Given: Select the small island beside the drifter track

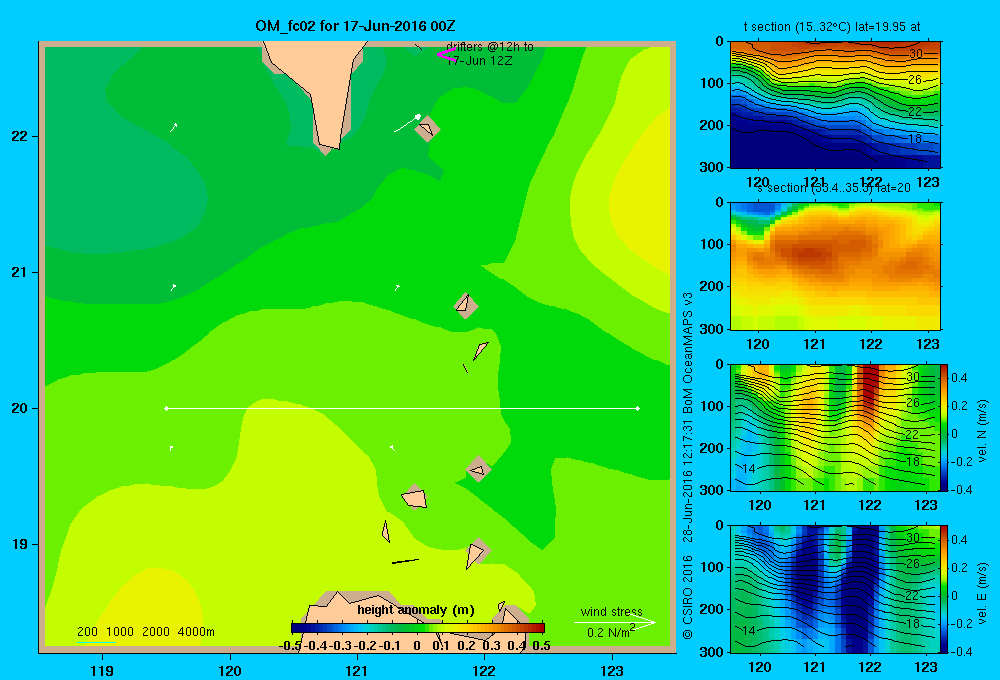Looking at the screenshot, I should 427,129.
